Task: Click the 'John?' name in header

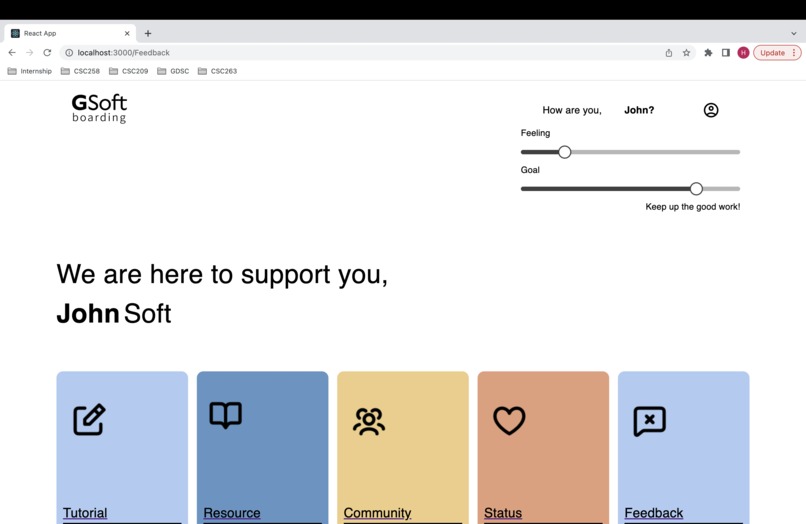Action: (x=639, y=110)
